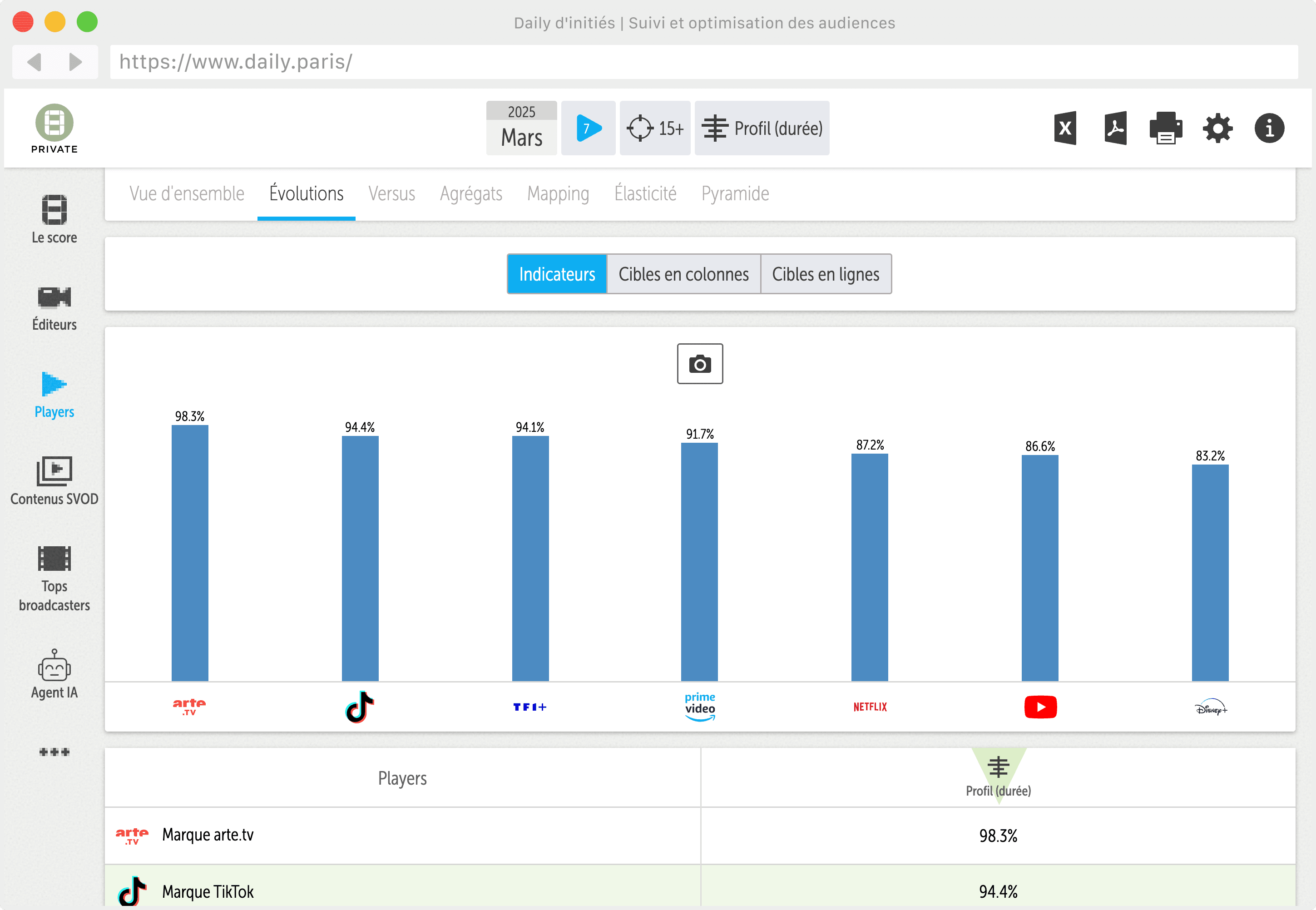Viewport: 1316px width, 910px height.
Task: Open the Agent IA robot
Action: click(54, 674)
